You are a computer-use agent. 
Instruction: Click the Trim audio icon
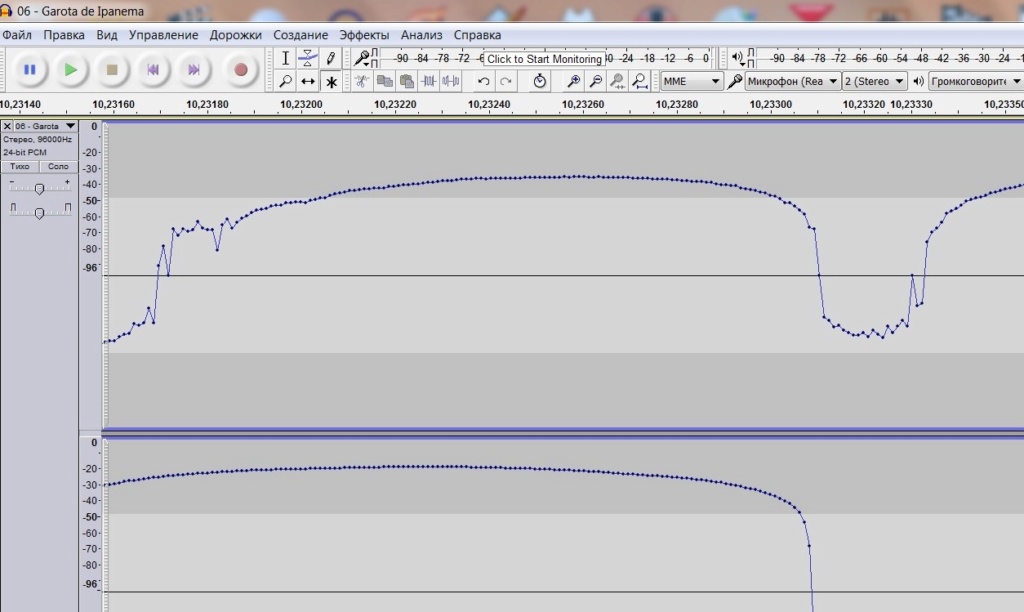[429, 81]
